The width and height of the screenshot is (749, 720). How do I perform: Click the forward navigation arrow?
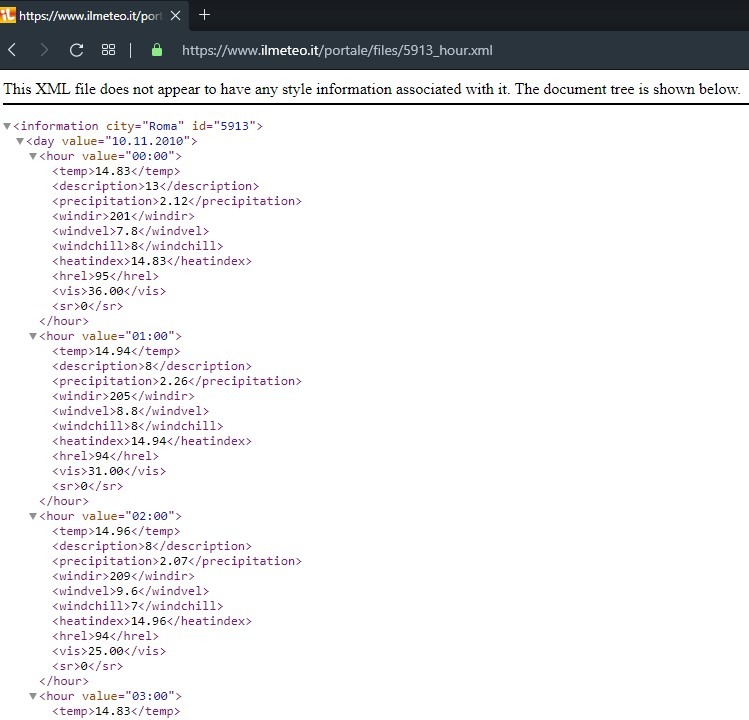tap(44, 50)
